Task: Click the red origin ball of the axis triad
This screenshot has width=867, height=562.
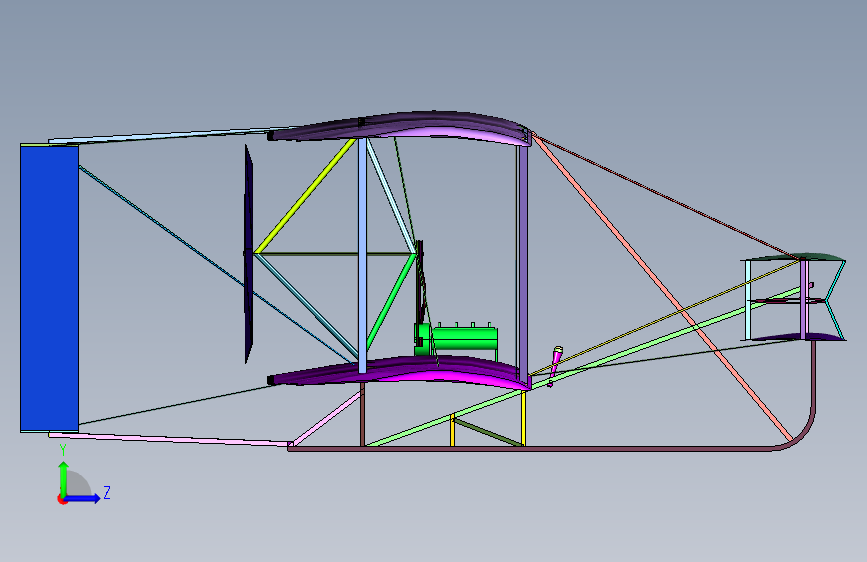Action: 62,499
